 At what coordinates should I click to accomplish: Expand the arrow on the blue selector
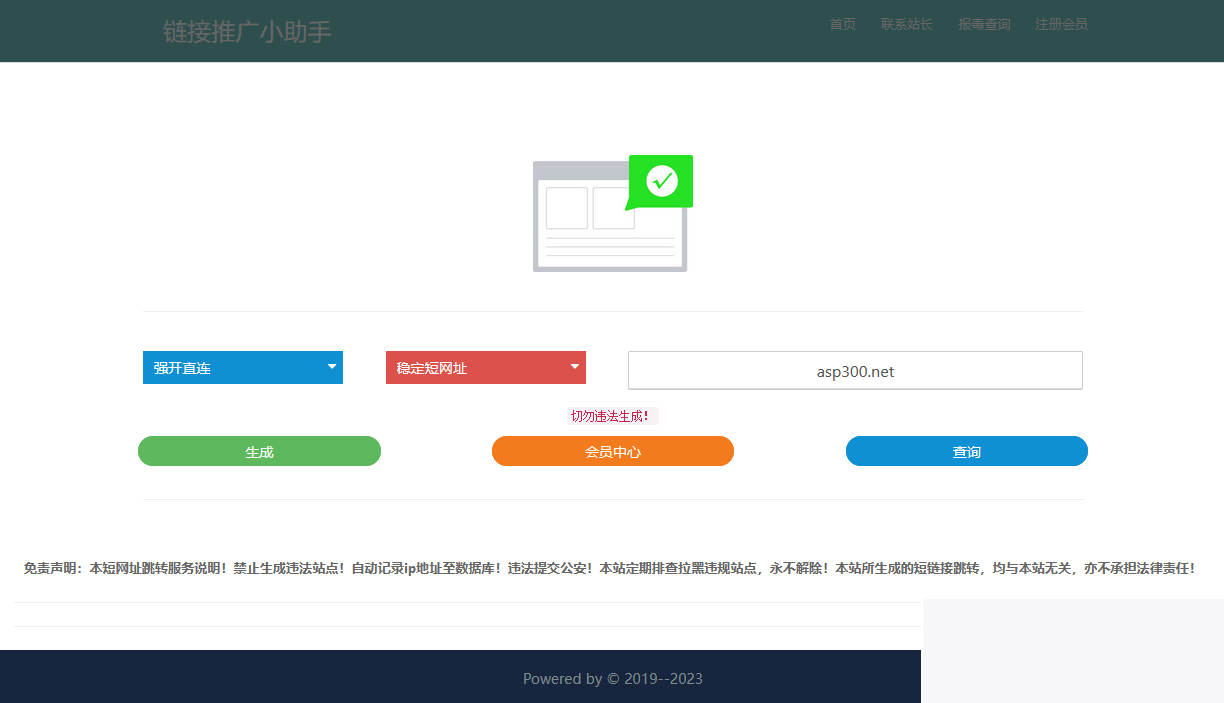tap(331, 367)
